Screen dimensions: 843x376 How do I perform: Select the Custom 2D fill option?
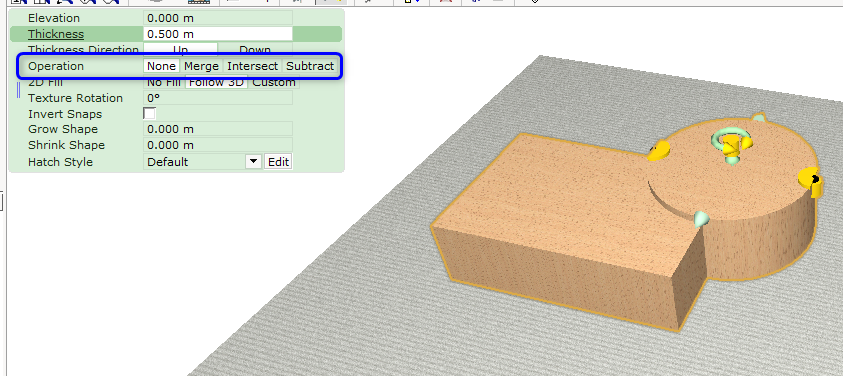point(274,82)
